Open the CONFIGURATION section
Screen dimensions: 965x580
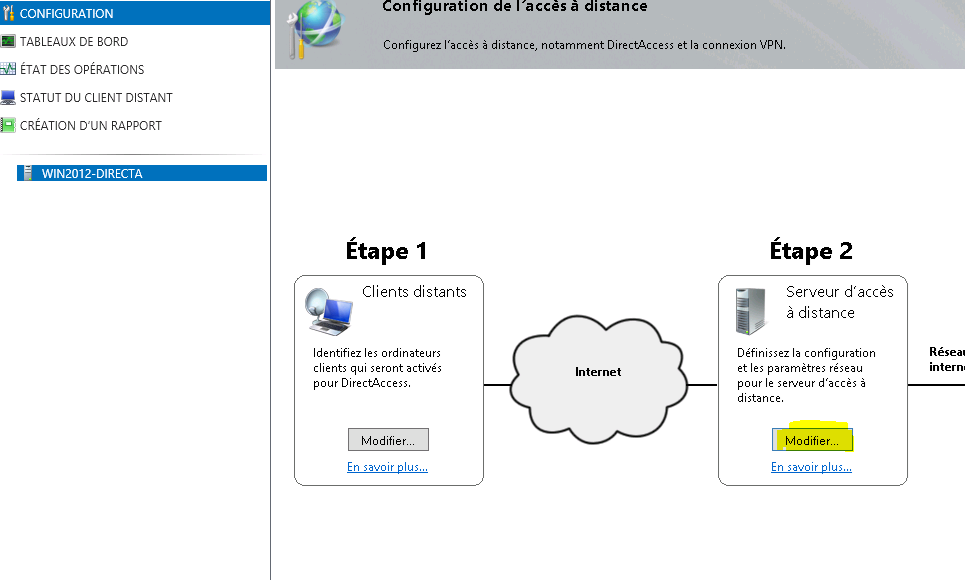[x=135, y=13]
